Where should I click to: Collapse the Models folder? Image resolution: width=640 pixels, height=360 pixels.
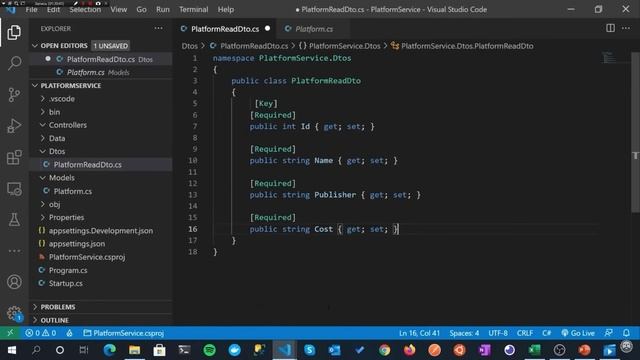(x=61, y=178)
